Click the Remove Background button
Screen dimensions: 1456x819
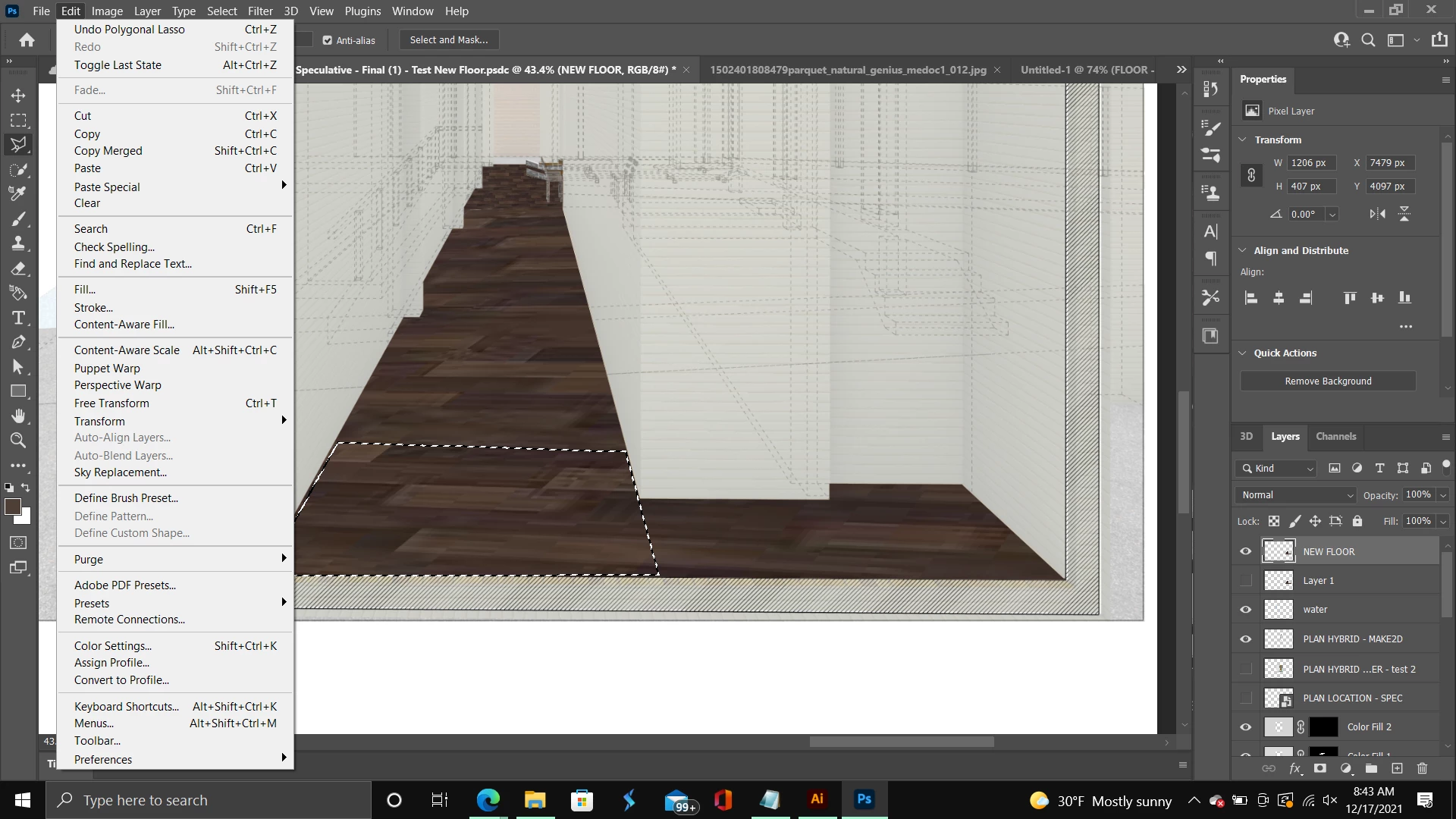(1327, 381)
